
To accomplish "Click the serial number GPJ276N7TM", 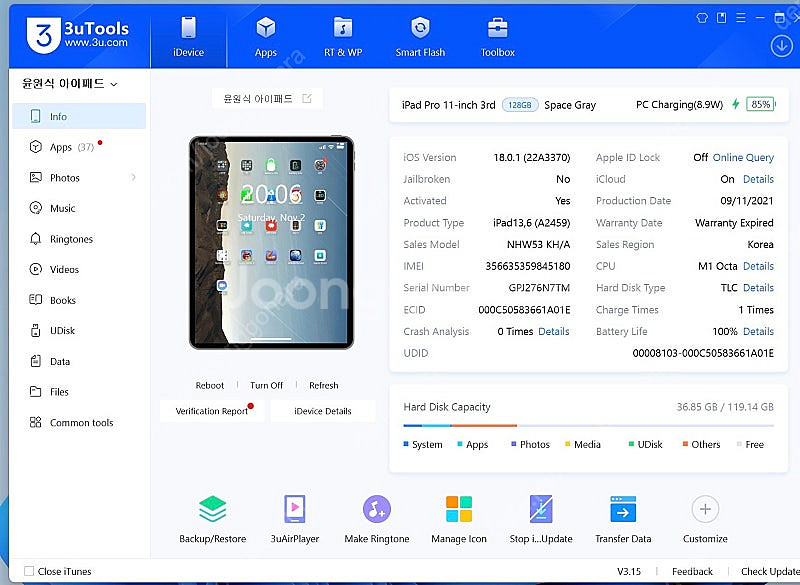I will (539, 288).
